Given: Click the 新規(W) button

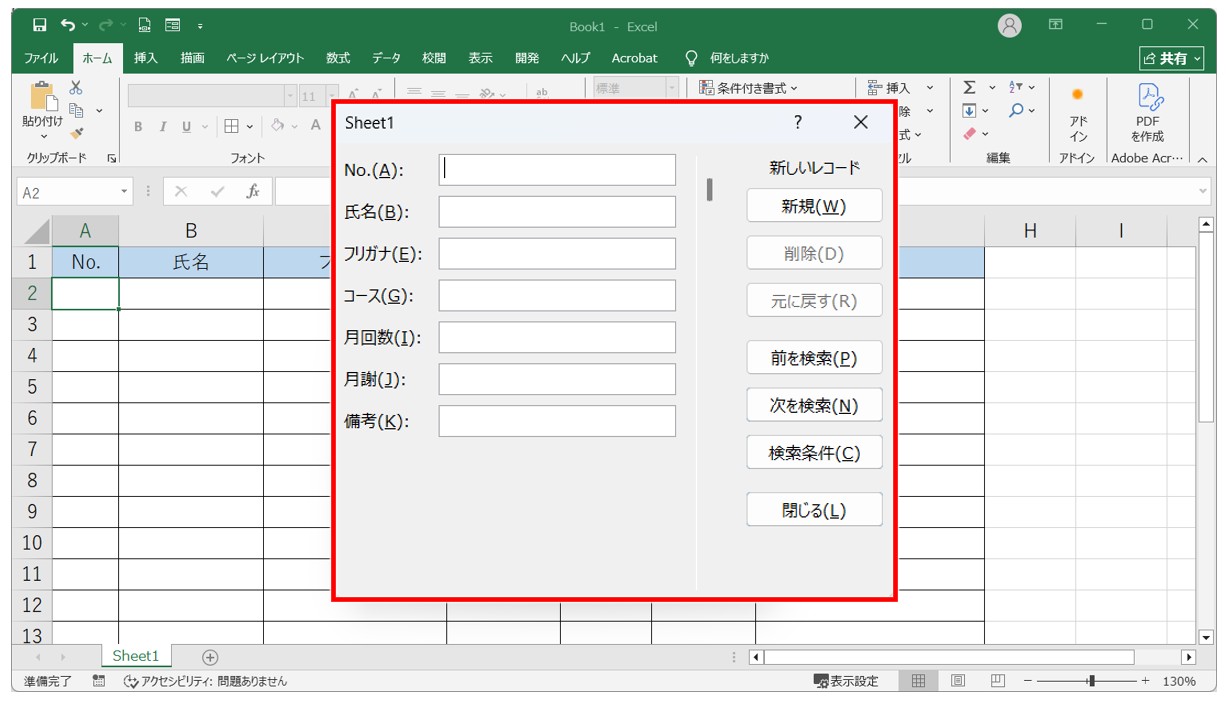Looking at the screenshot, I should [x=814, y=206].
